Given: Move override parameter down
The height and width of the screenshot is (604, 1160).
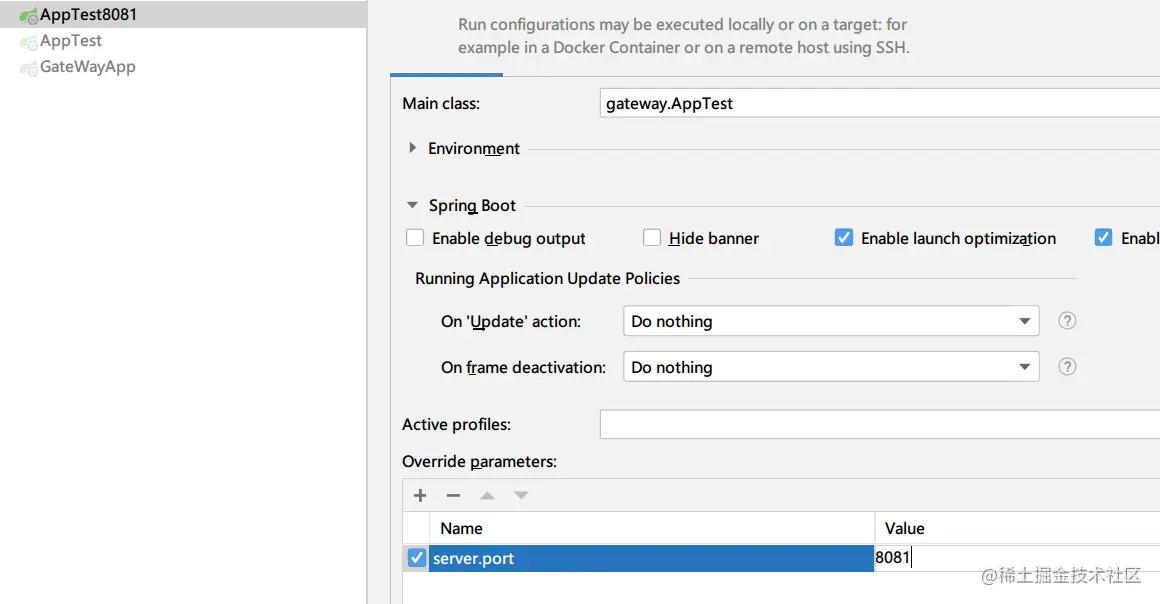Looking at the screenshot, I should [521, 495].
